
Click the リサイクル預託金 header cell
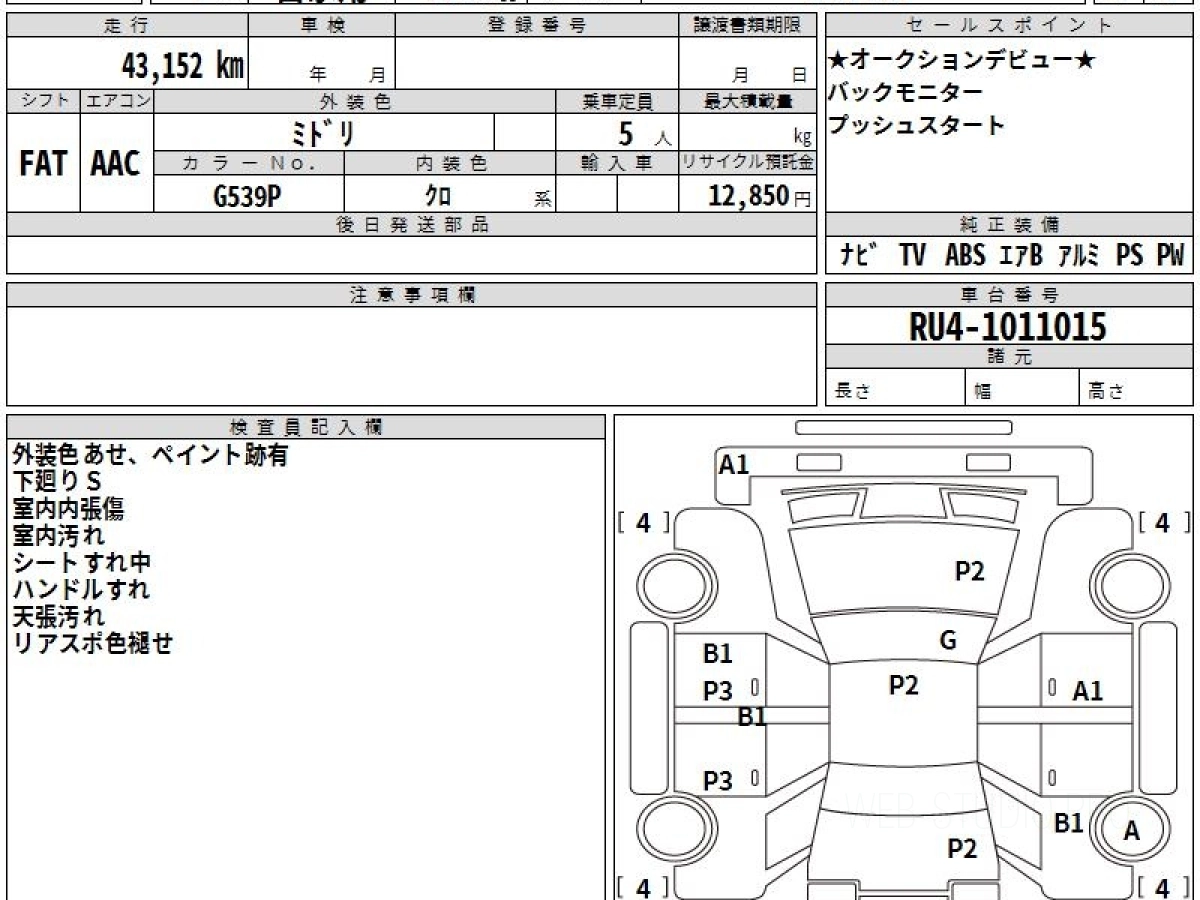click(x=747, y=163)
